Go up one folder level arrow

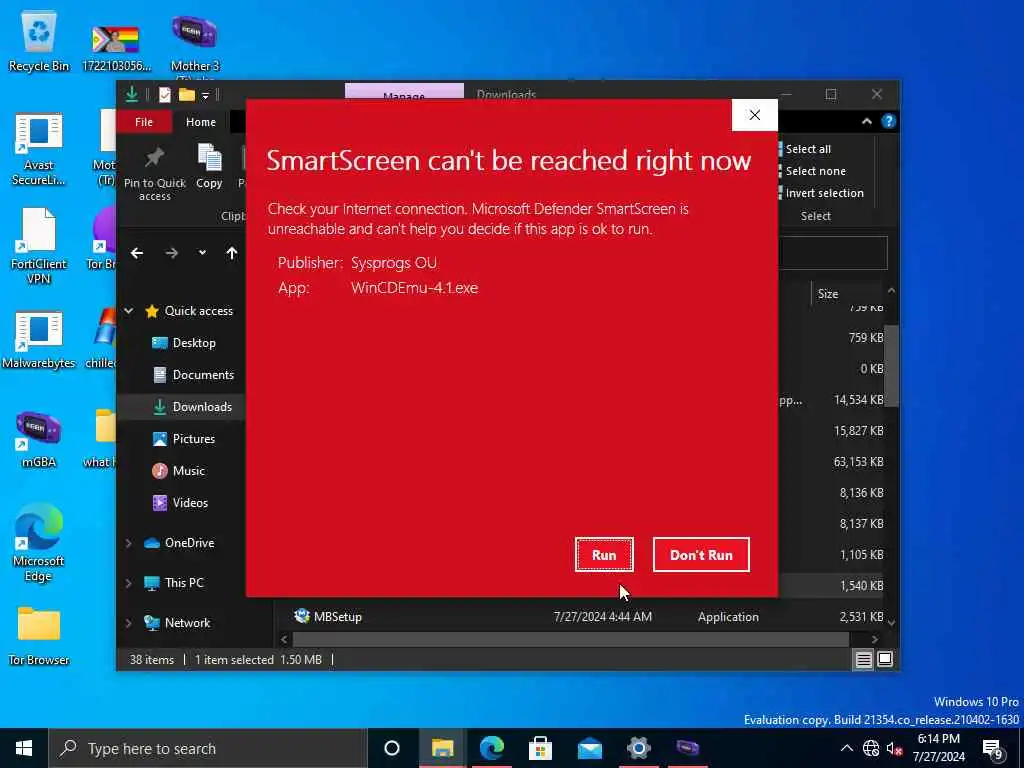point(232,253)
